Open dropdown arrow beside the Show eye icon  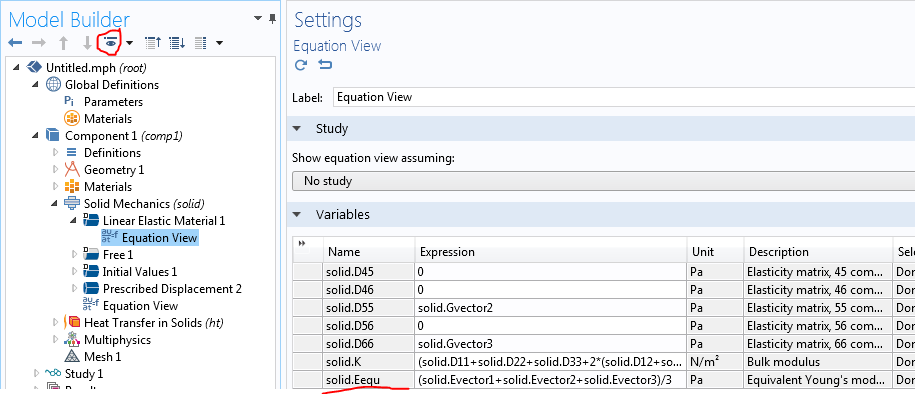tap(130, 43)
